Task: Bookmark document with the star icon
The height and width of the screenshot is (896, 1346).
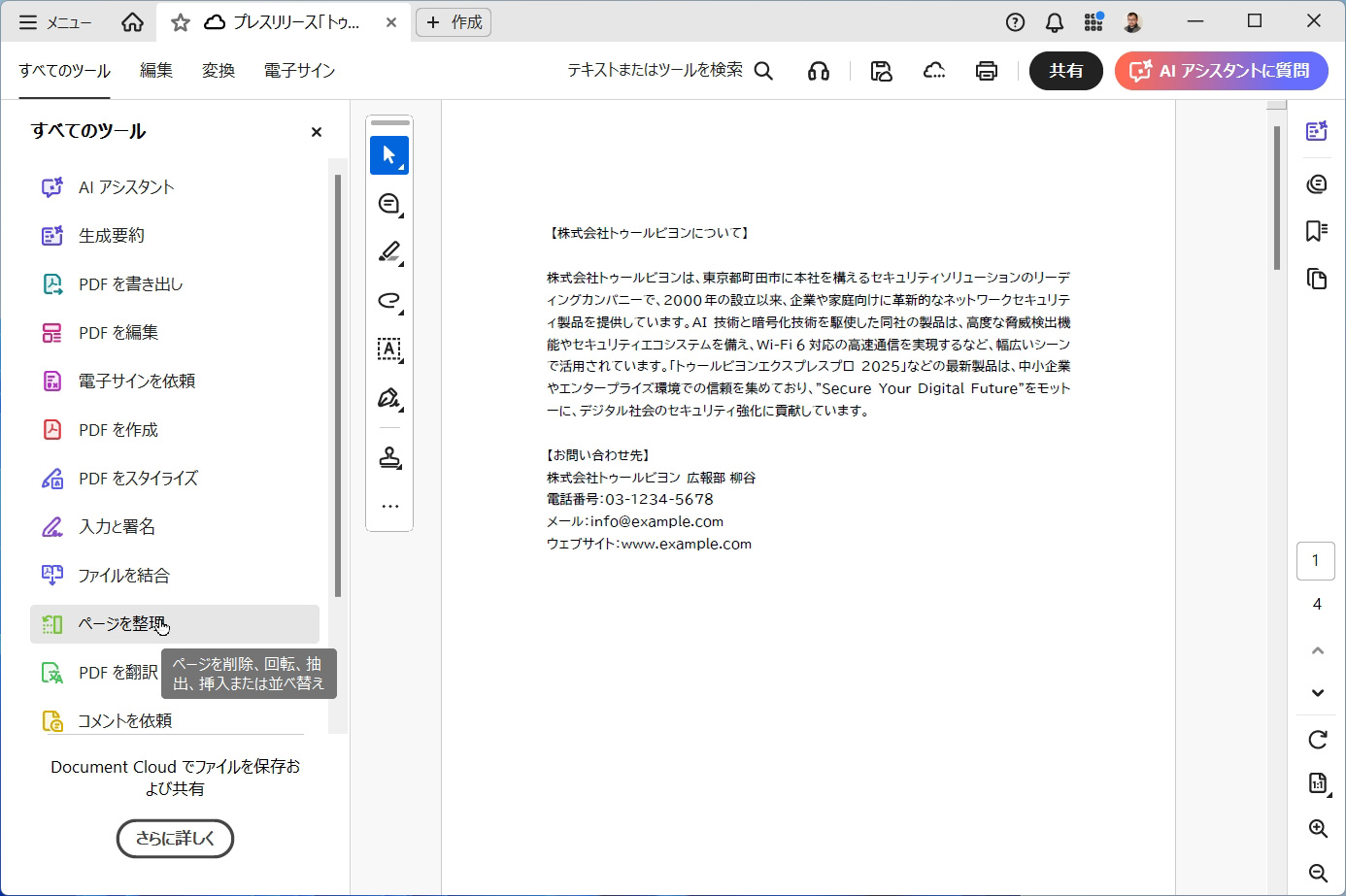Action: click(x=181, y=22)
